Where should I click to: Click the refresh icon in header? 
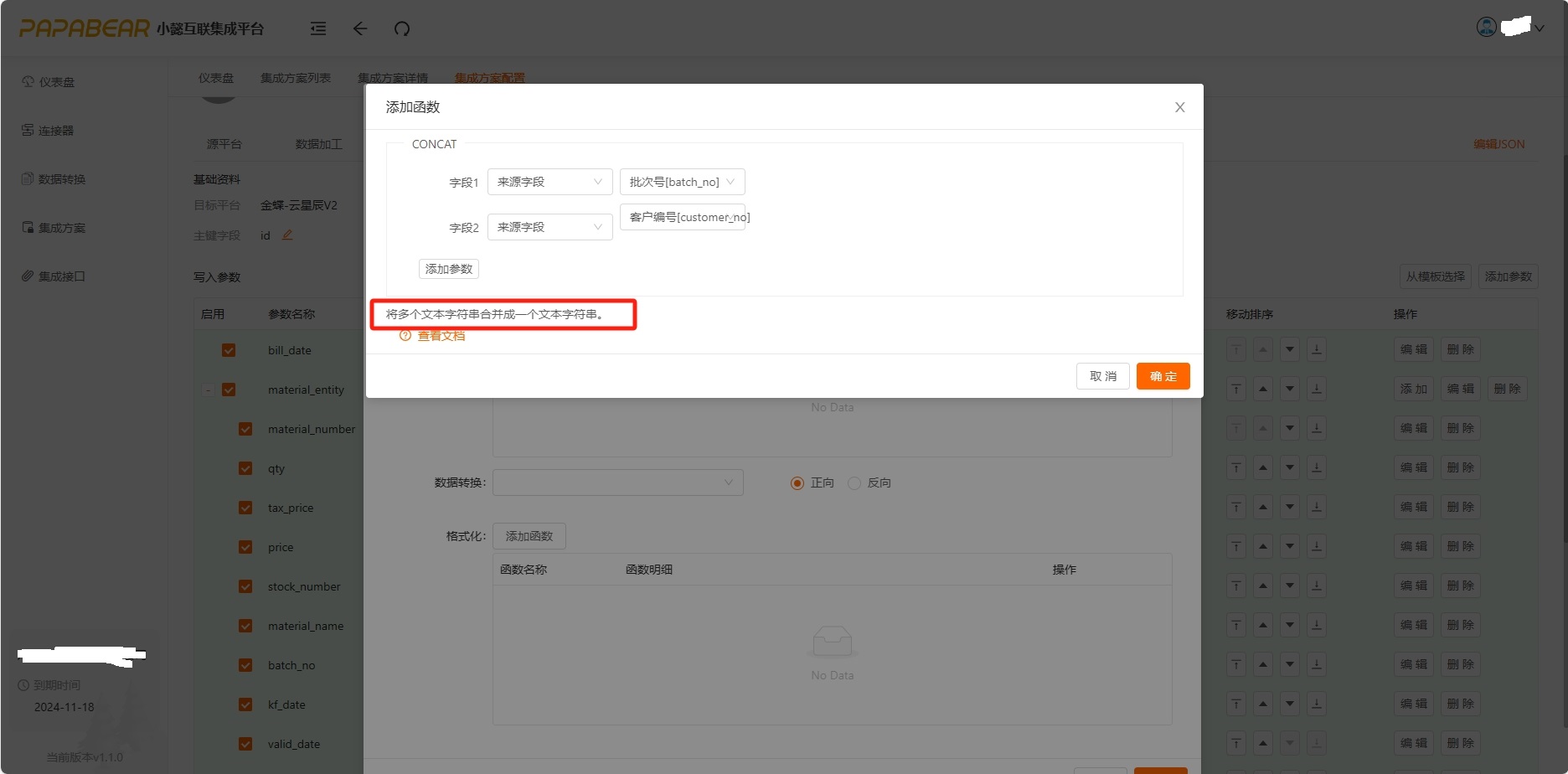[402, 28]
